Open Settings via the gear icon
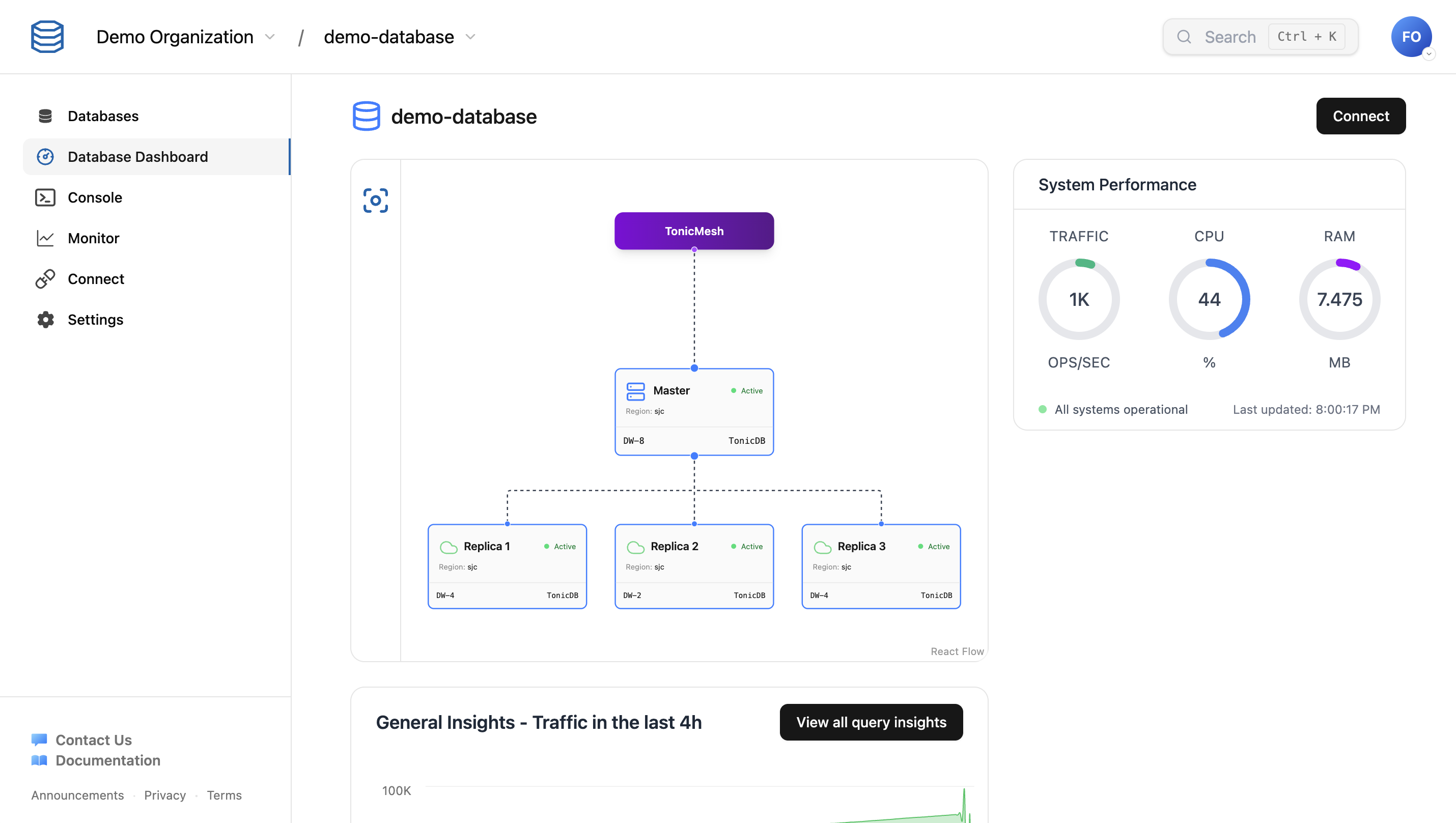 [45, 319]
